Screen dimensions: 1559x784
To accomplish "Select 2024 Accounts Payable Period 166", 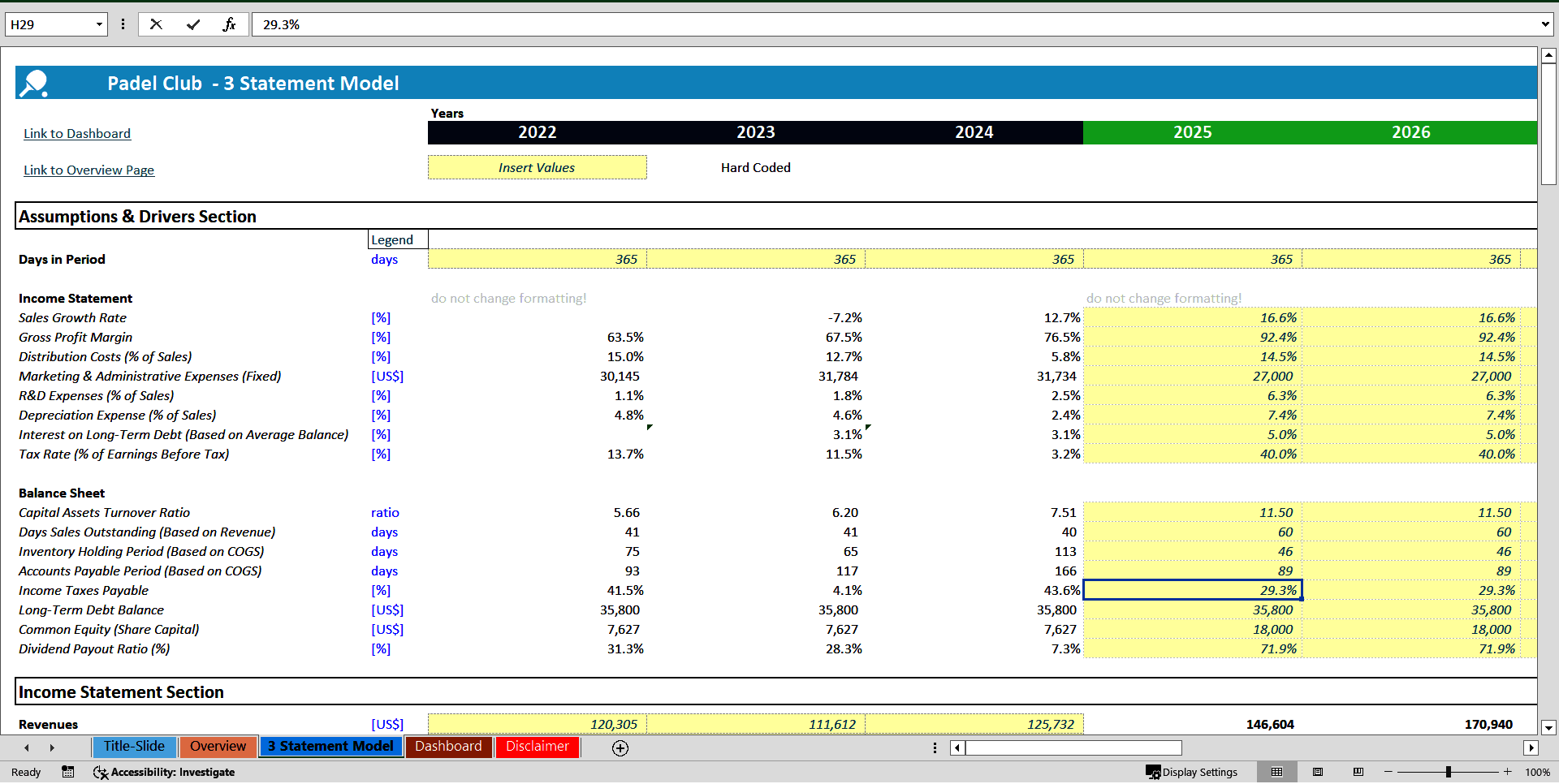I will click(974, 571).
